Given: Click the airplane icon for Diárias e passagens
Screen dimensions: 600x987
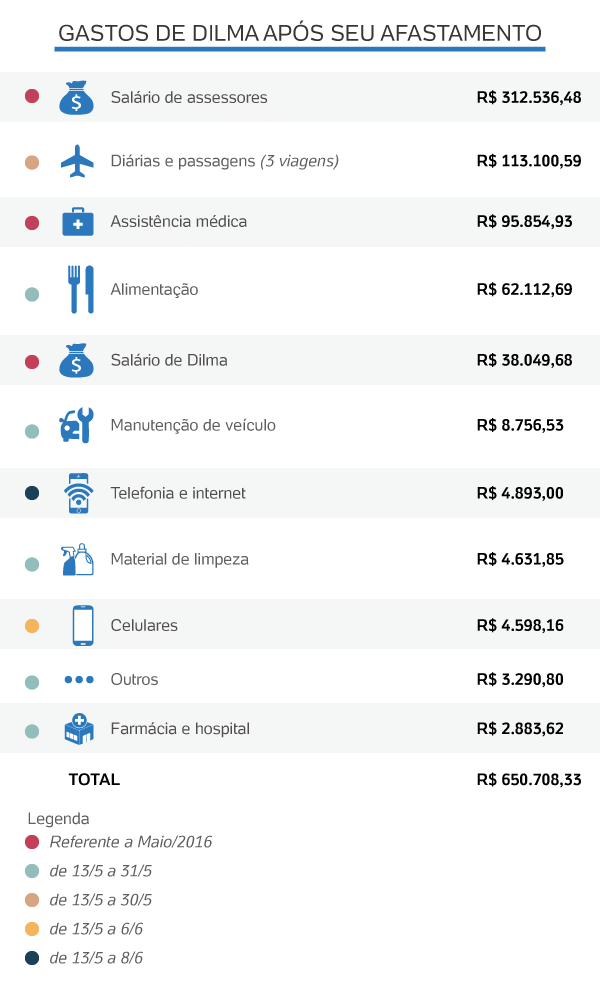Looking at the screenshot, I should [77, 161].
